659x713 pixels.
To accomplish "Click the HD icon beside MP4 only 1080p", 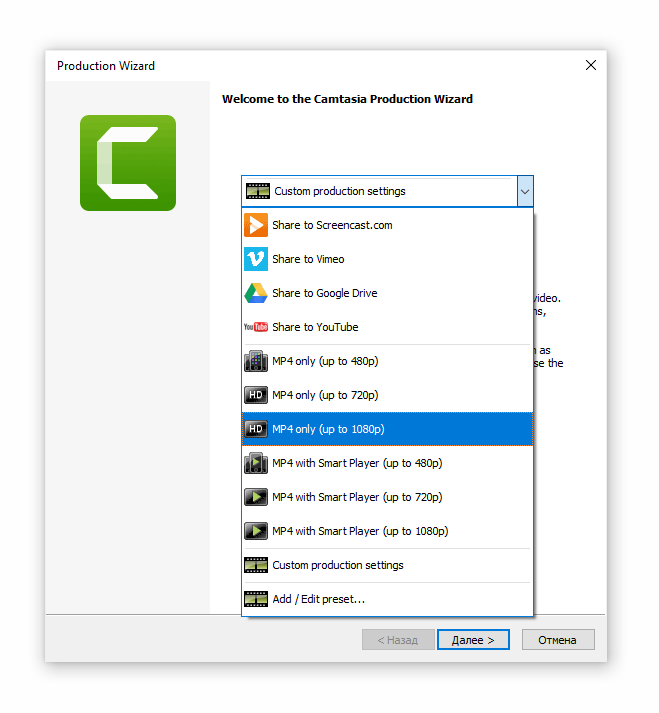I will 256,429.
